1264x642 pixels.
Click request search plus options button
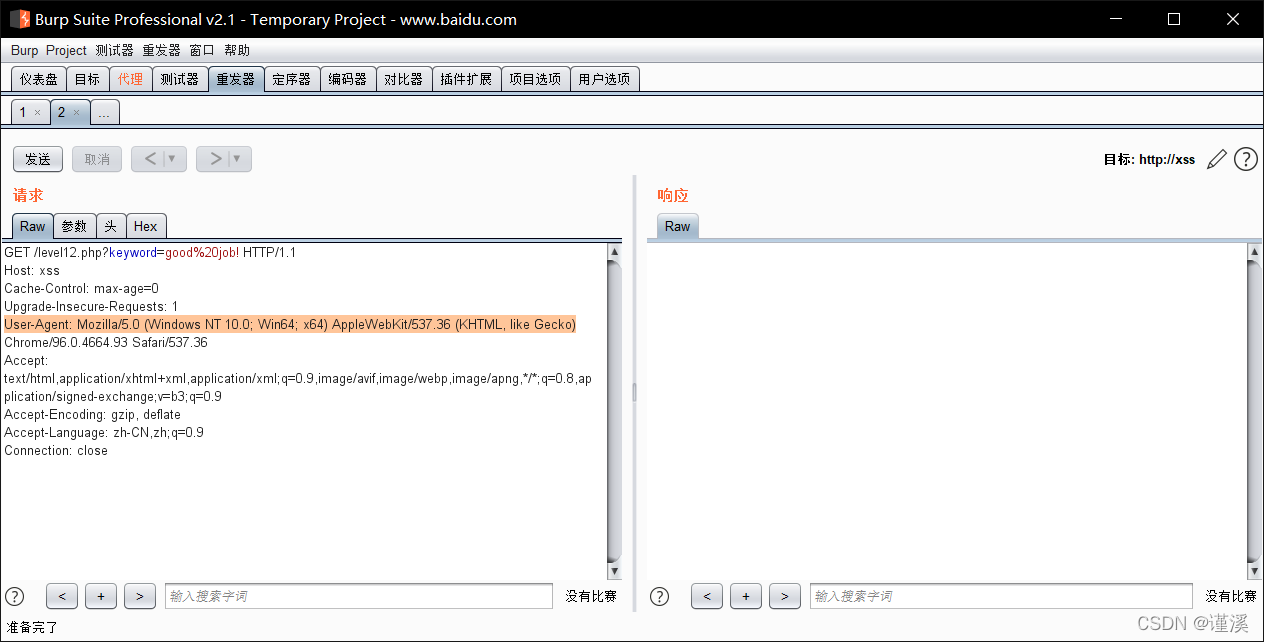point(101,596)
